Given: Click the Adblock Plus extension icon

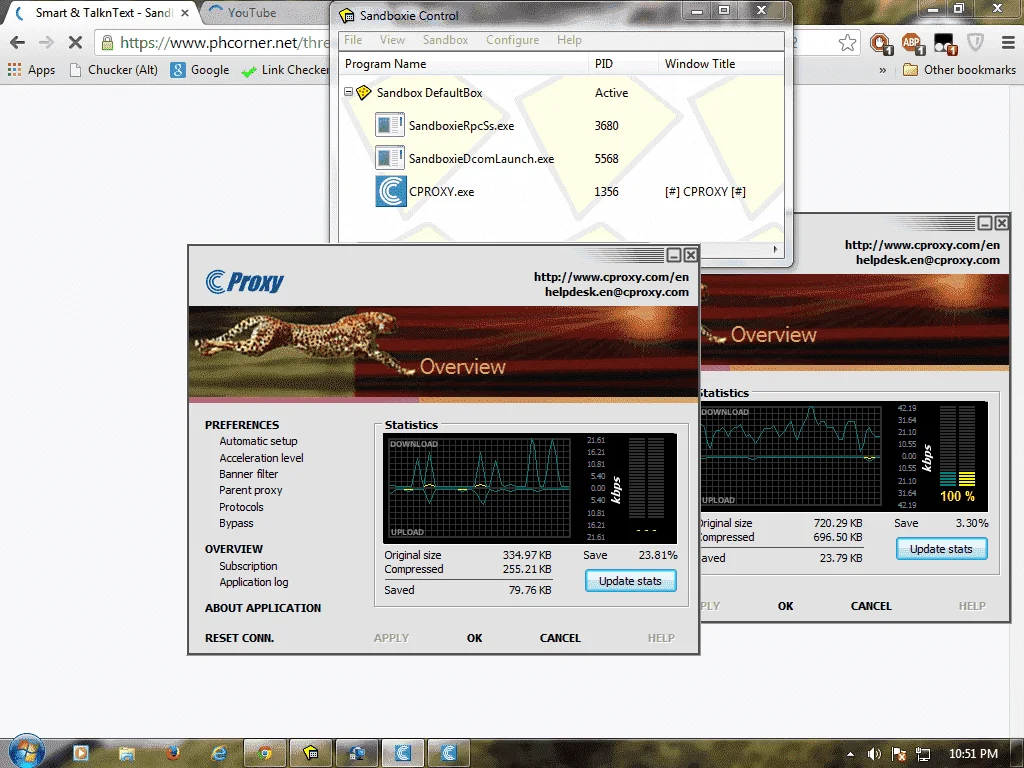Looking at the screenshot, I should (912, 43).
